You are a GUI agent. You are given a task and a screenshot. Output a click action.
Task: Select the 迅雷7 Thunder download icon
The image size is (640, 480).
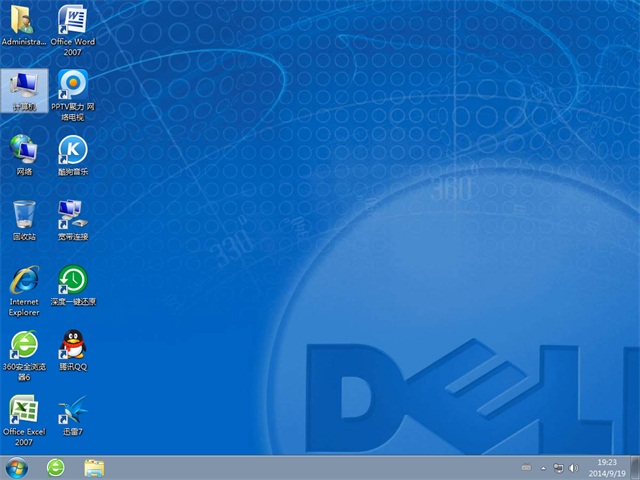[x=72, y=410]
